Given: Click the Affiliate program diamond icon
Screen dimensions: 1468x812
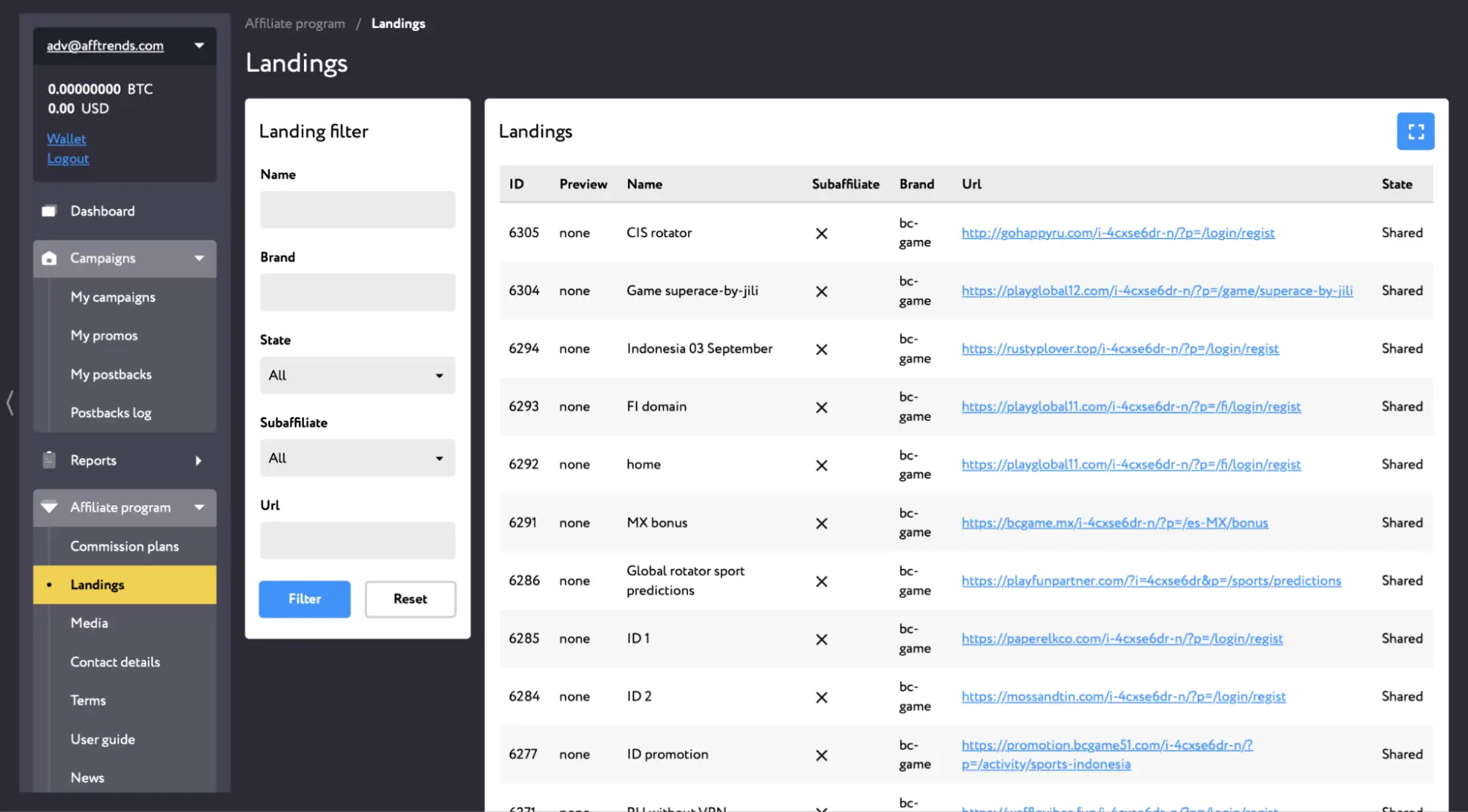Looking at the screenshot, I should tap(49, 507).
